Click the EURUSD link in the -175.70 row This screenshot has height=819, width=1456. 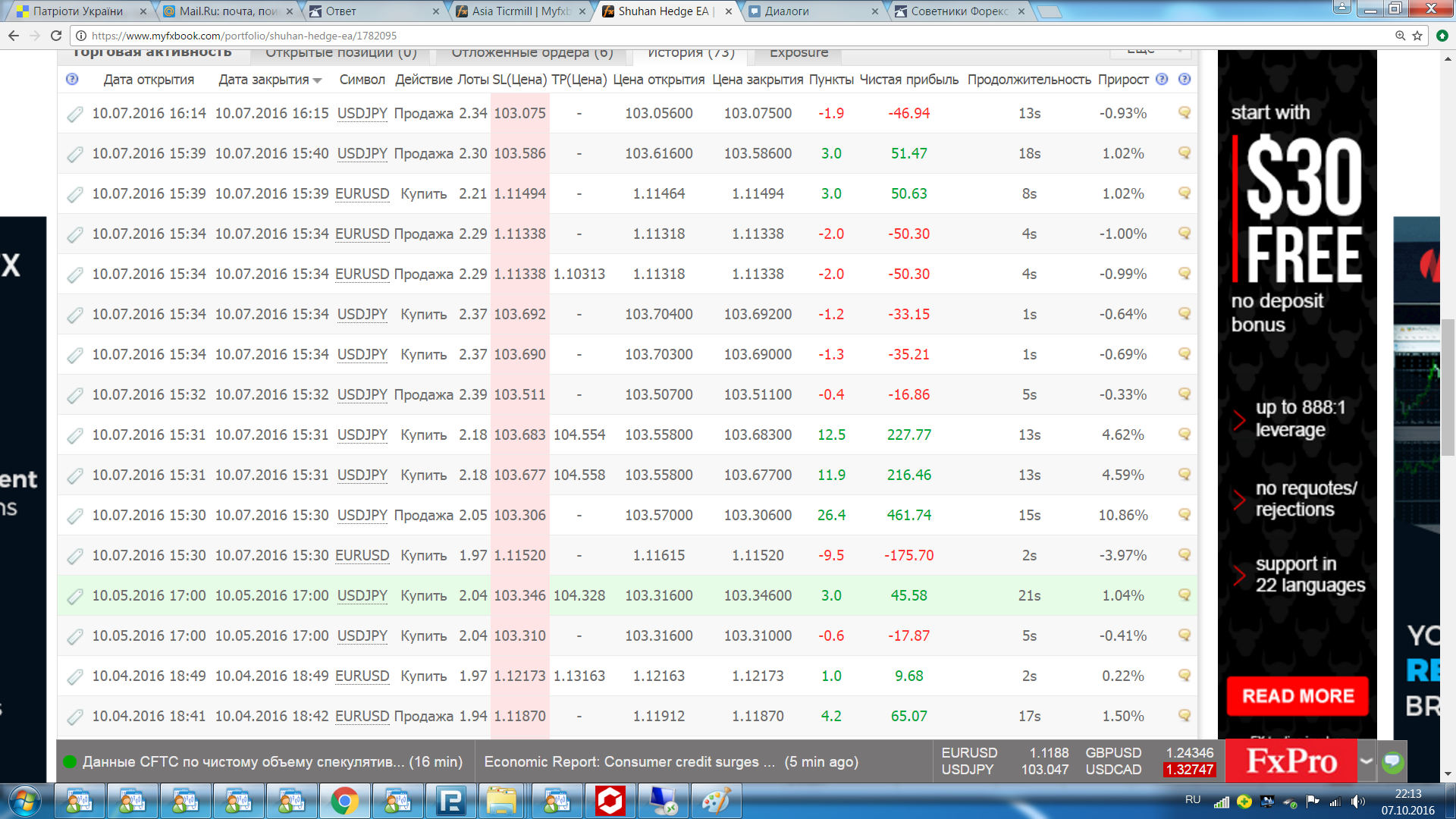[x=362, y=556]
